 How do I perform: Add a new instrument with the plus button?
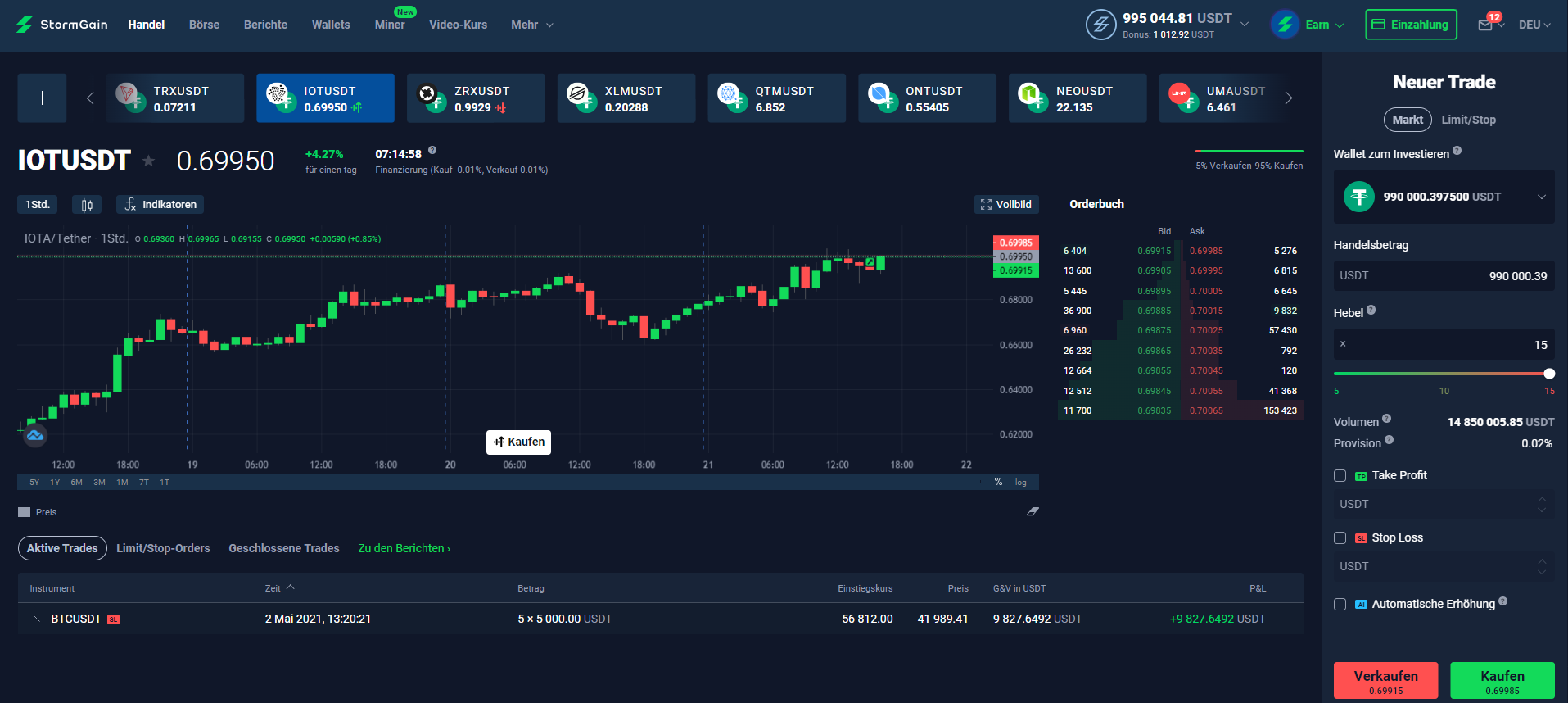click(42, 98)
